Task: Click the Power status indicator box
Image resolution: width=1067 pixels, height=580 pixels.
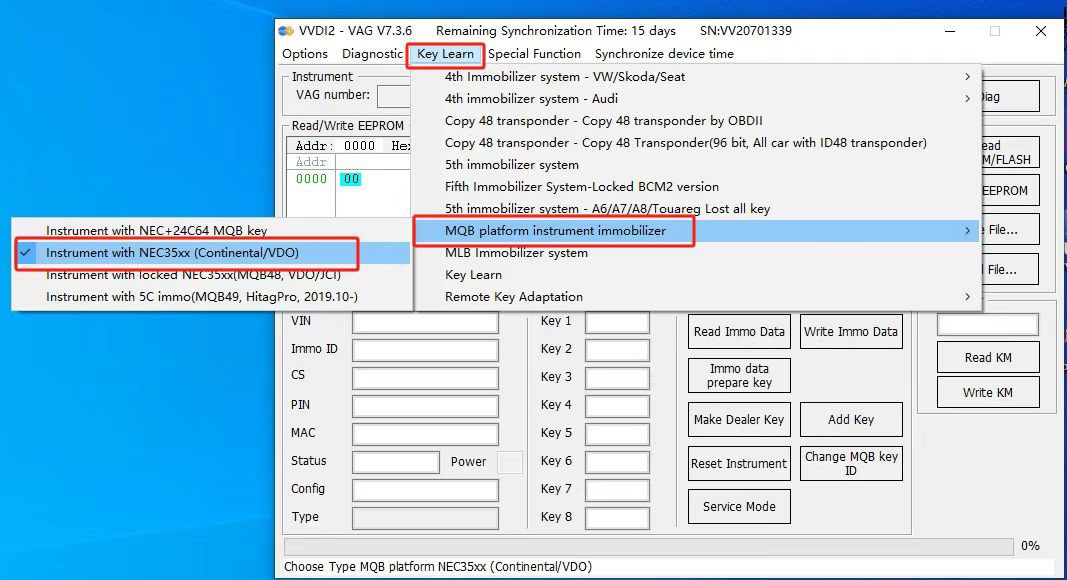Action: (x=510, y=462)
